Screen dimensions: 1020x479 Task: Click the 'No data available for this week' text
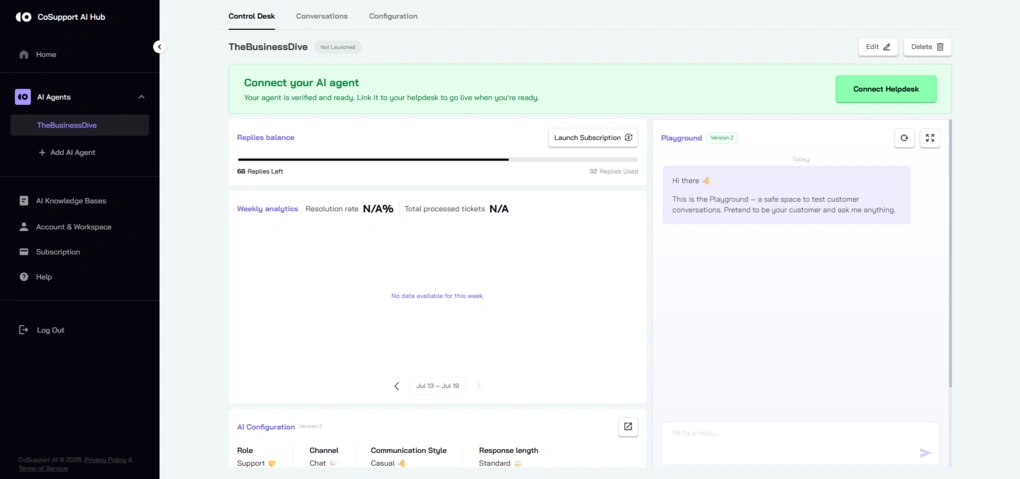coord(438,296)
